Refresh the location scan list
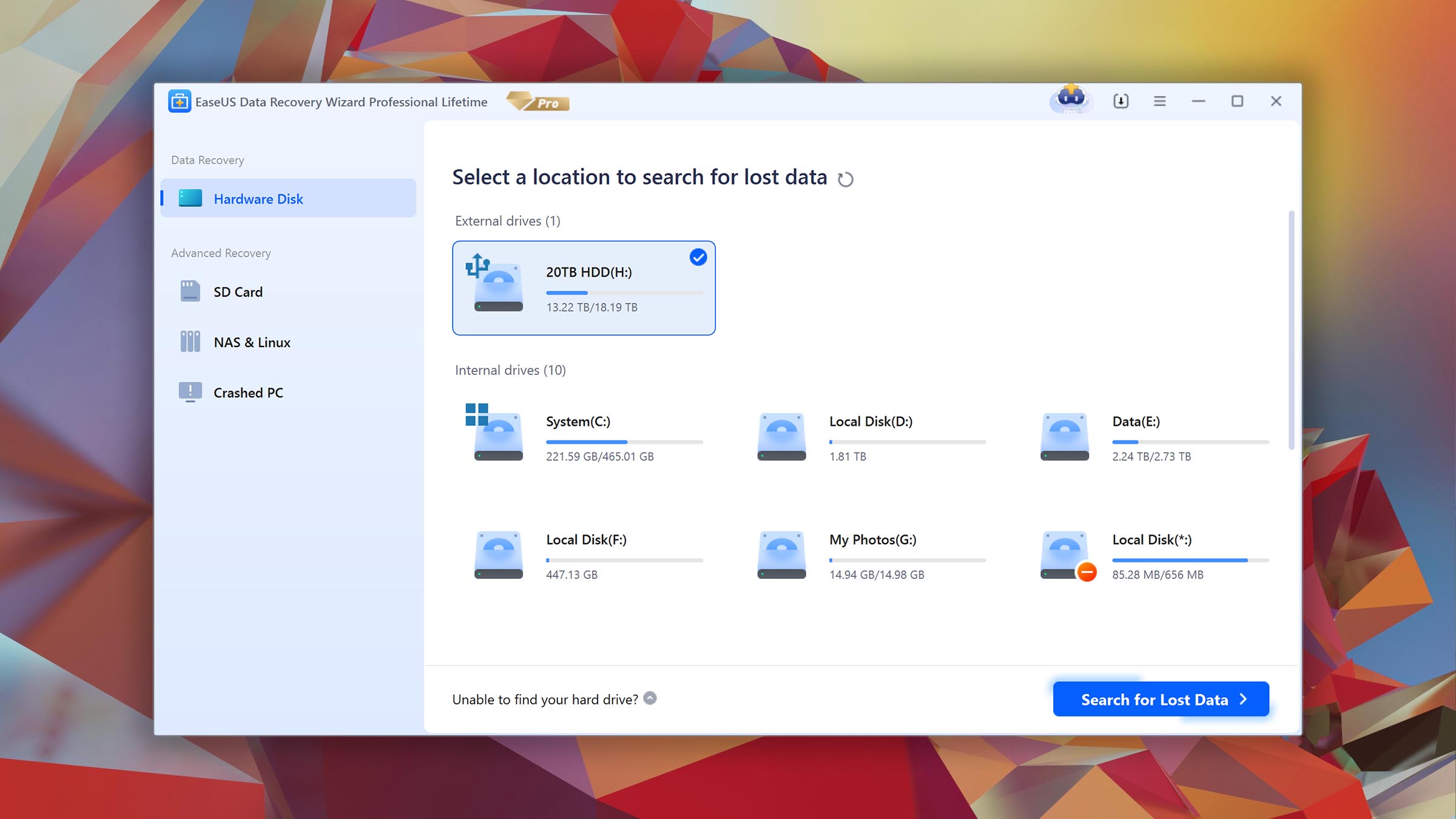 [846, 179]
